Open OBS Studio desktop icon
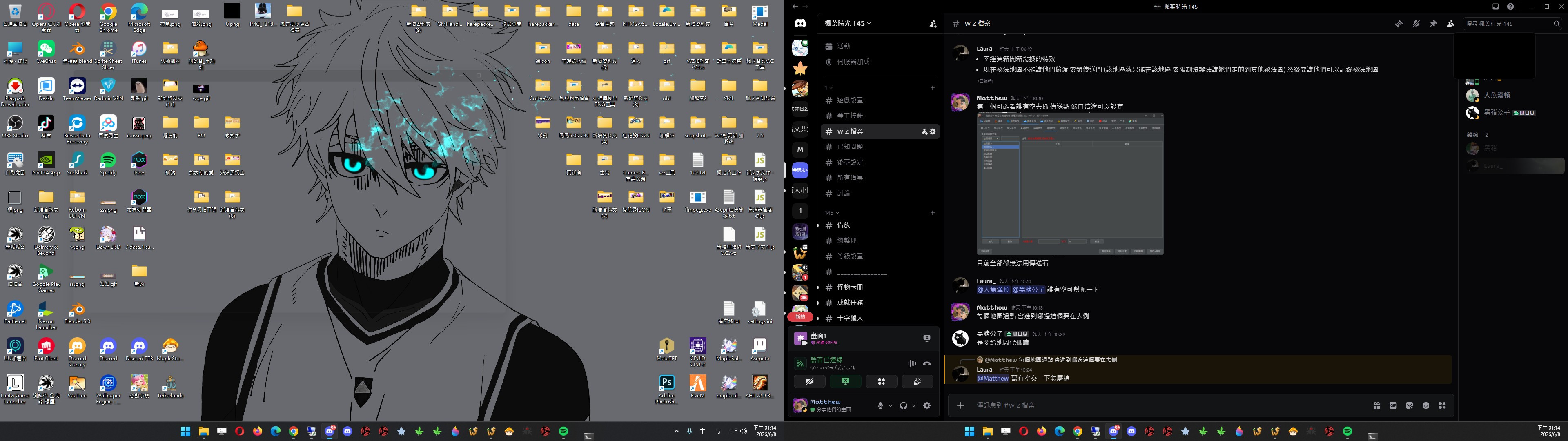Screen dimensions: 1568x441 [x=15, y=127]
